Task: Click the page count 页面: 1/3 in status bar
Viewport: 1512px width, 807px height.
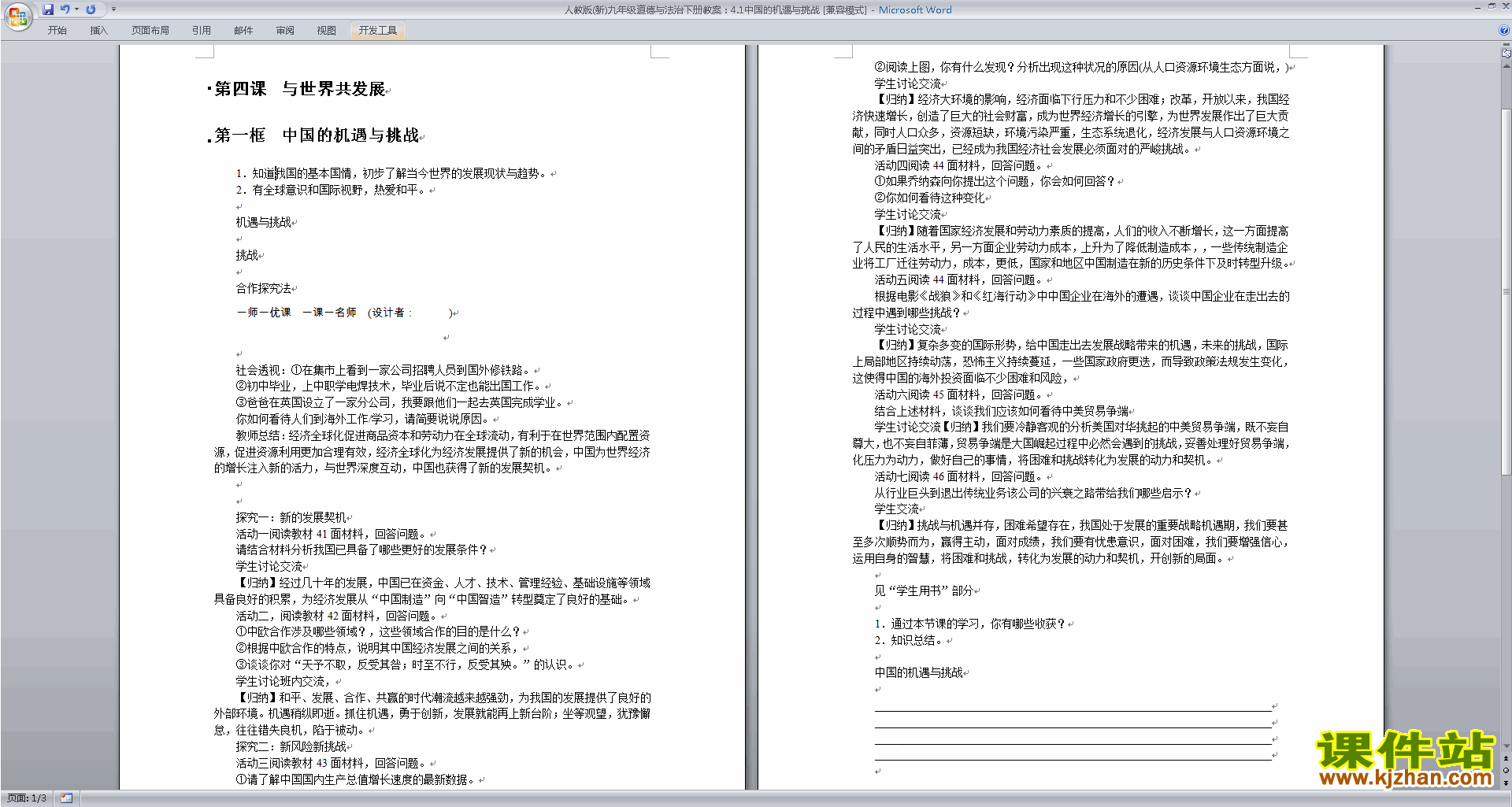Action: click(x=27, y=798)
